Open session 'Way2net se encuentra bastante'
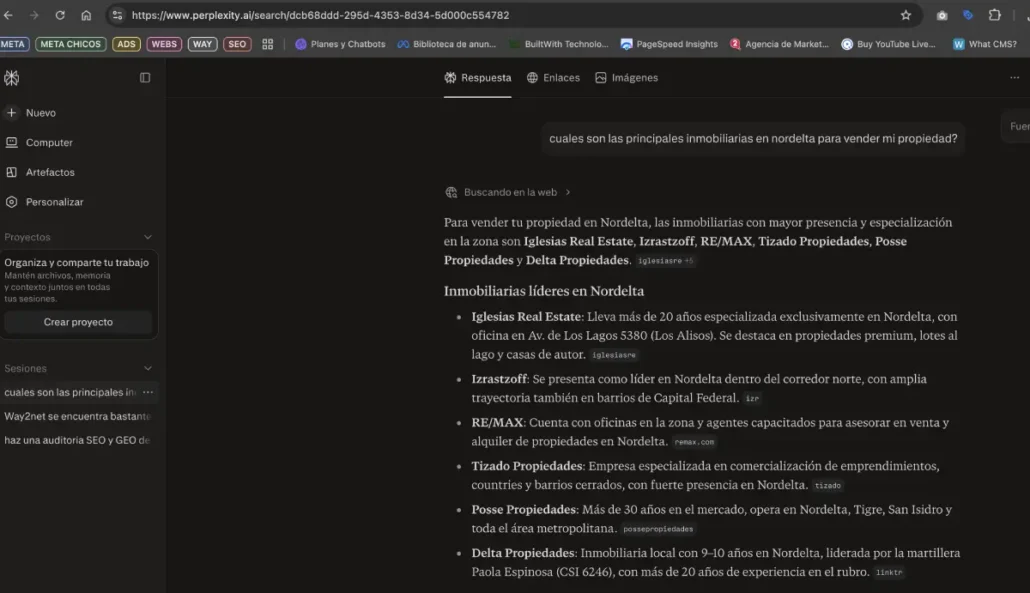 click(78, 416)
